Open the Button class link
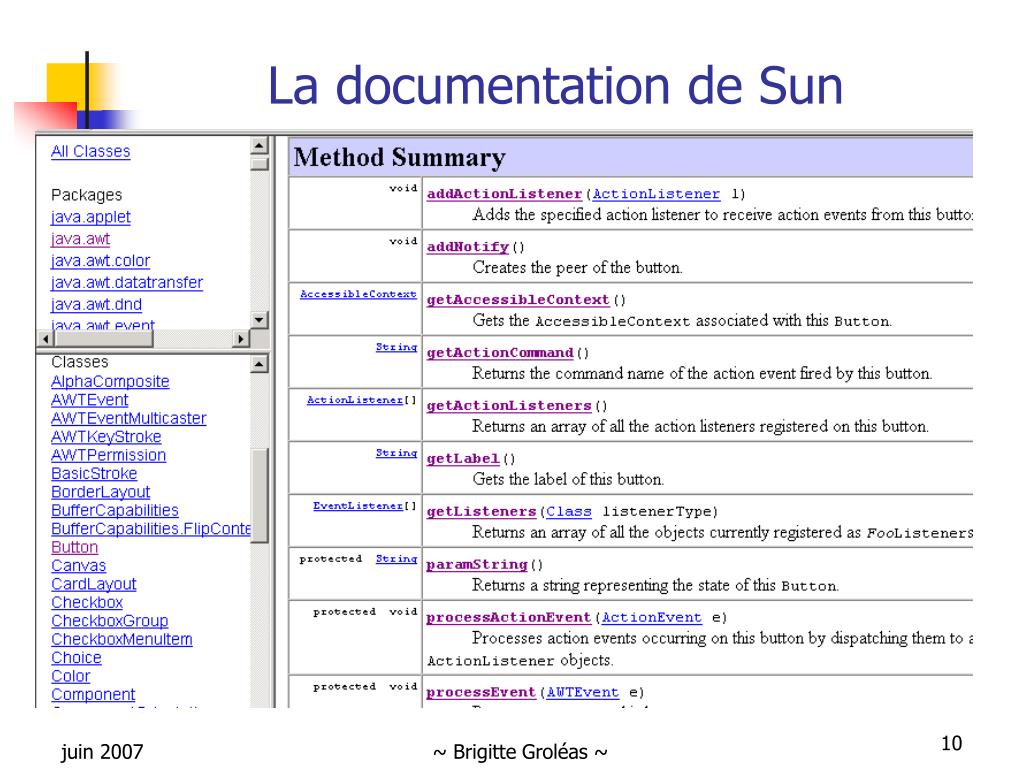 point(74,547)
